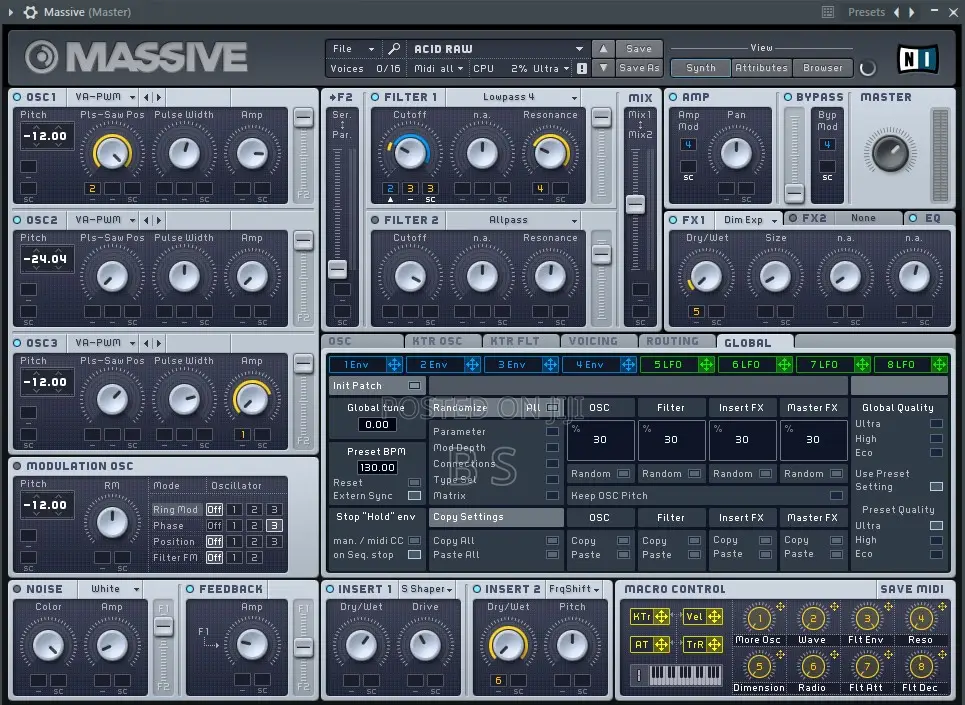Viewport: 965px width, 705px height.
Task: Click the preset search magnifier icon
Action: click(394, 48)
